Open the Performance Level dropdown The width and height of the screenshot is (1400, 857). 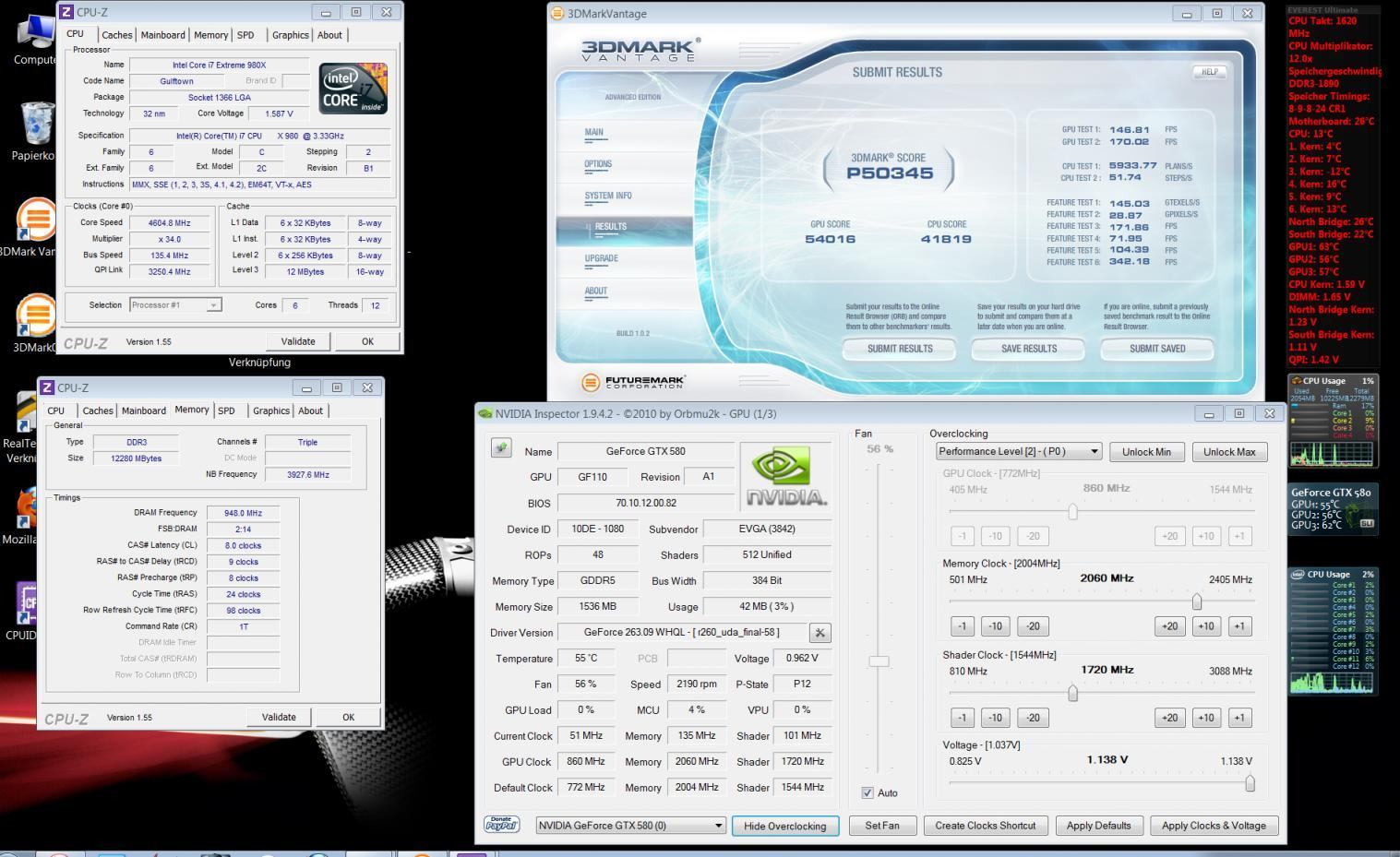1019,451
